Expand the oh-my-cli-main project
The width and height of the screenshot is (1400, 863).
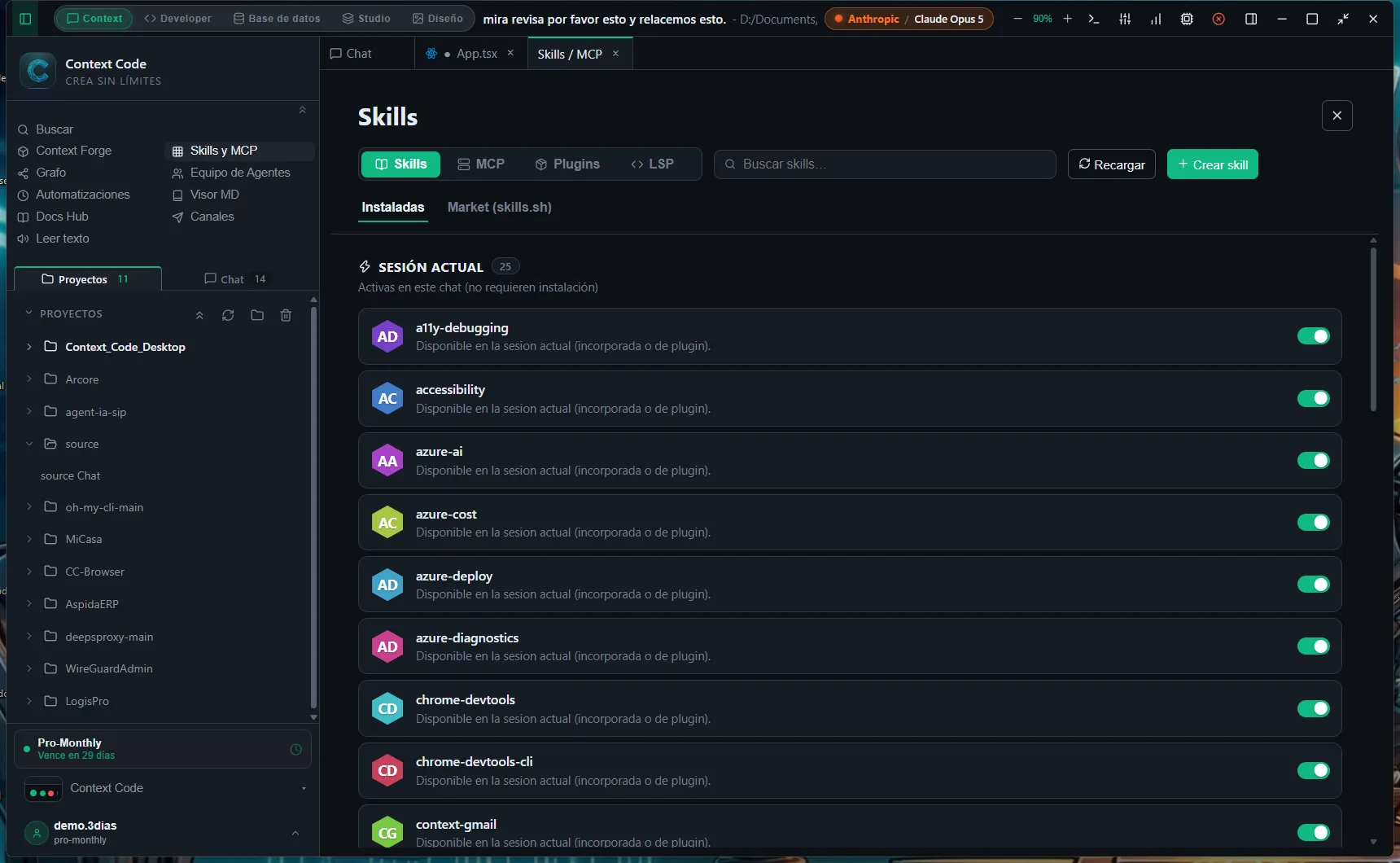coord(29,506)
